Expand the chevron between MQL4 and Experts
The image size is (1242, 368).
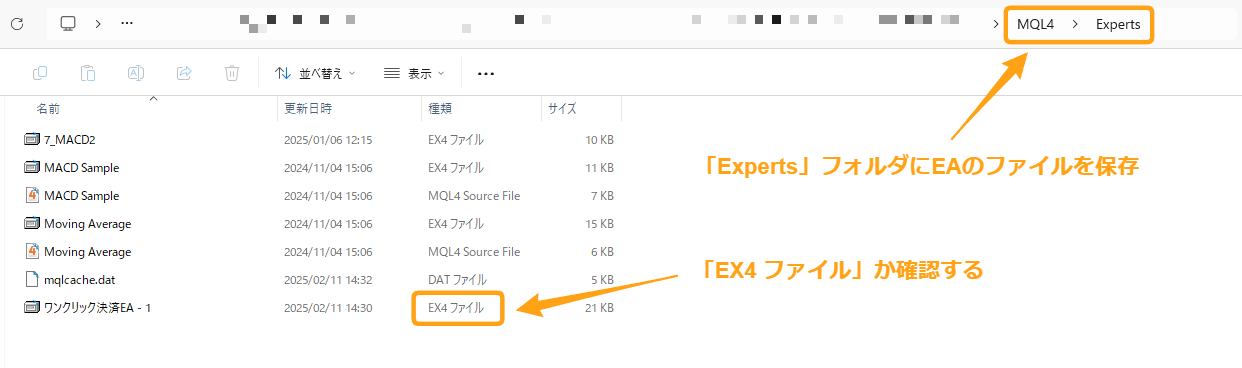pyautogui.click(x=1074, y=24)
